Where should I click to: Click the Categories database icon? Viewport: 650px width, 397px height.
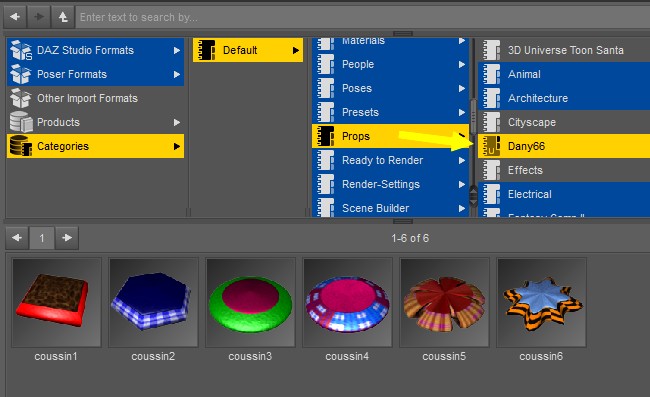21,146
